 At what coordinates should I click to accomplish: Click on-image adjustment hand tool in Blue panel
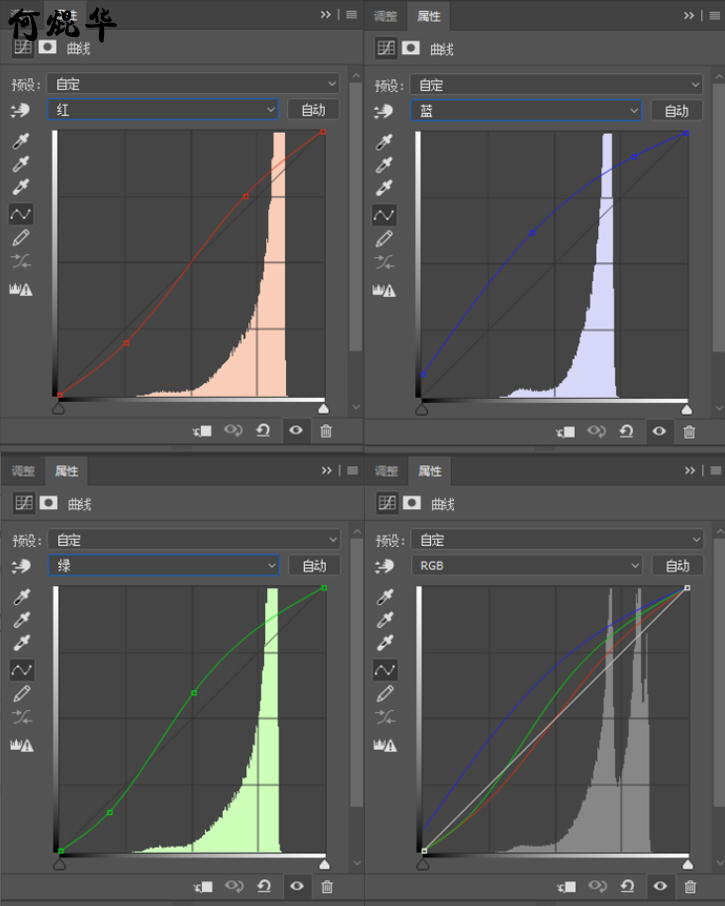pos(384,111)
